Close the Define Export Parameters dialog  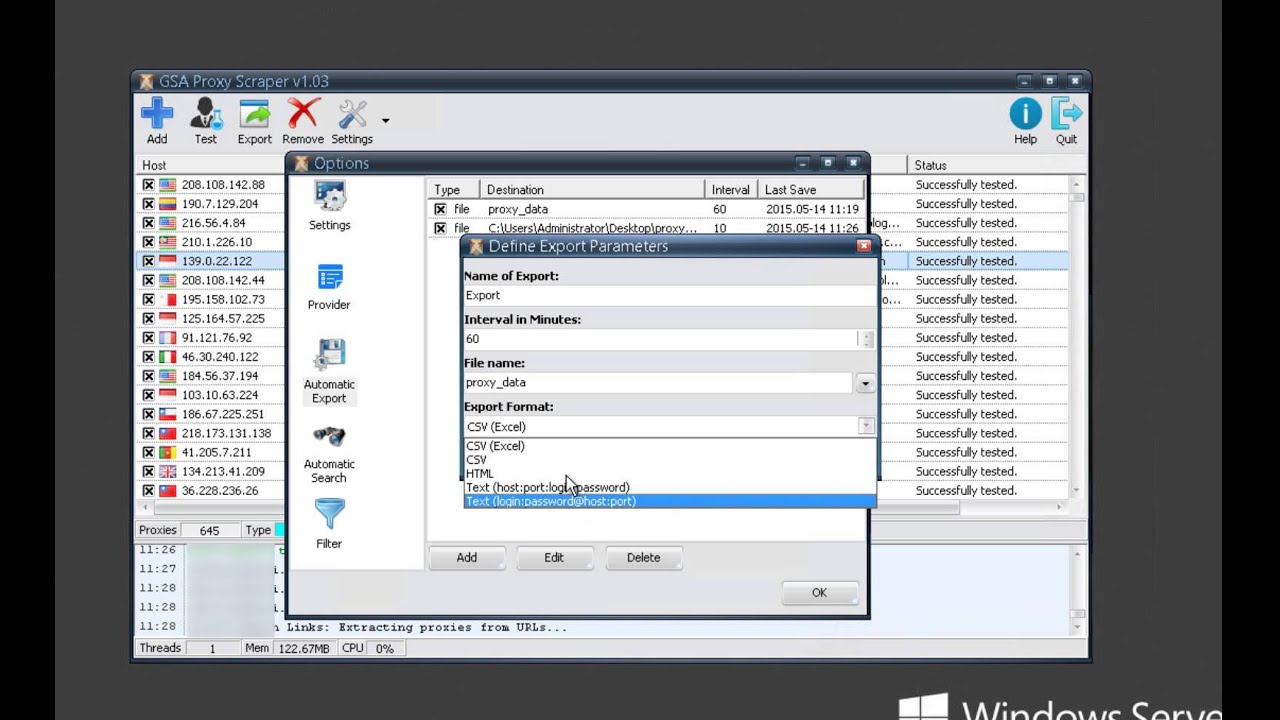(x=864, y=246)
